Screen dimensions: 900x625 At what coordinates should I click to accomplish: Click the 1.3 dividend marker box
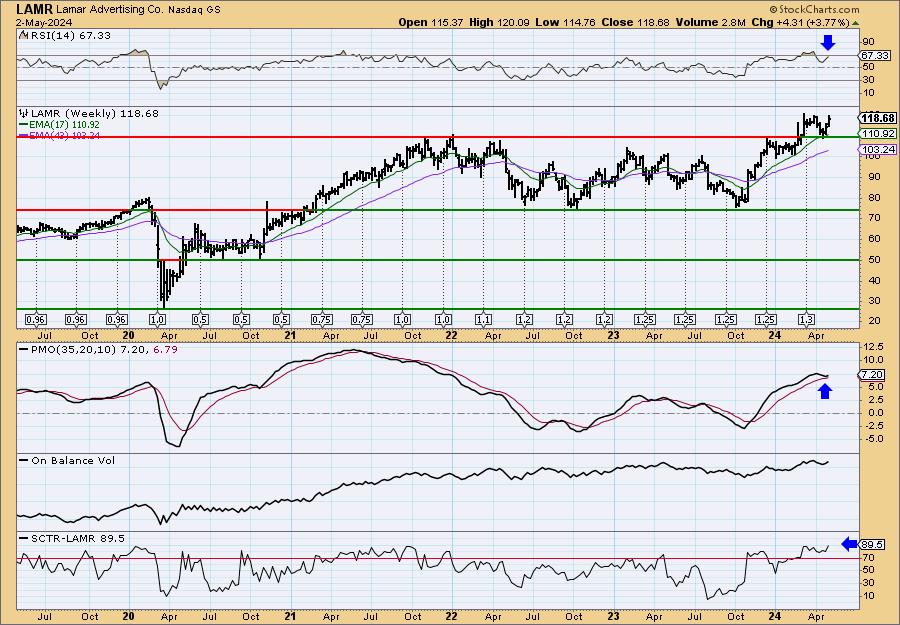pyautogui.click(x=806, y=320)
